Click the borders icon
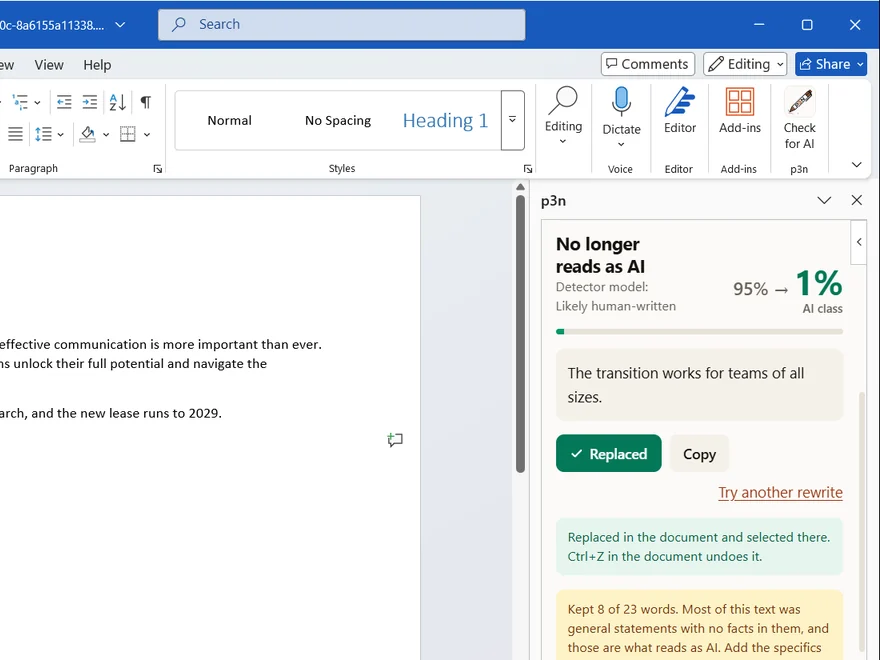 coord(127,134)
